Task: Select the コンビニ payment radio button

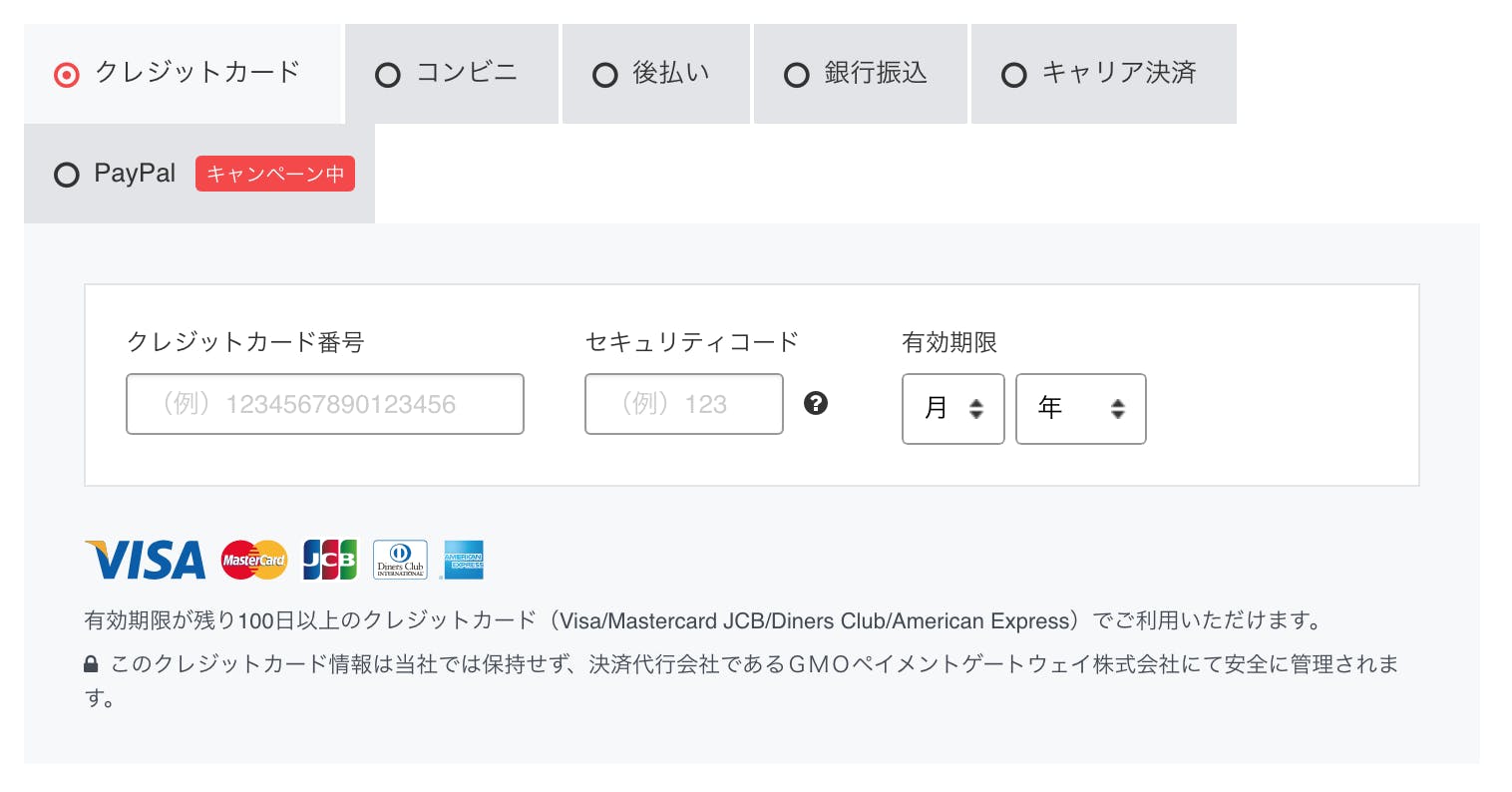Action: click(388, 75)
